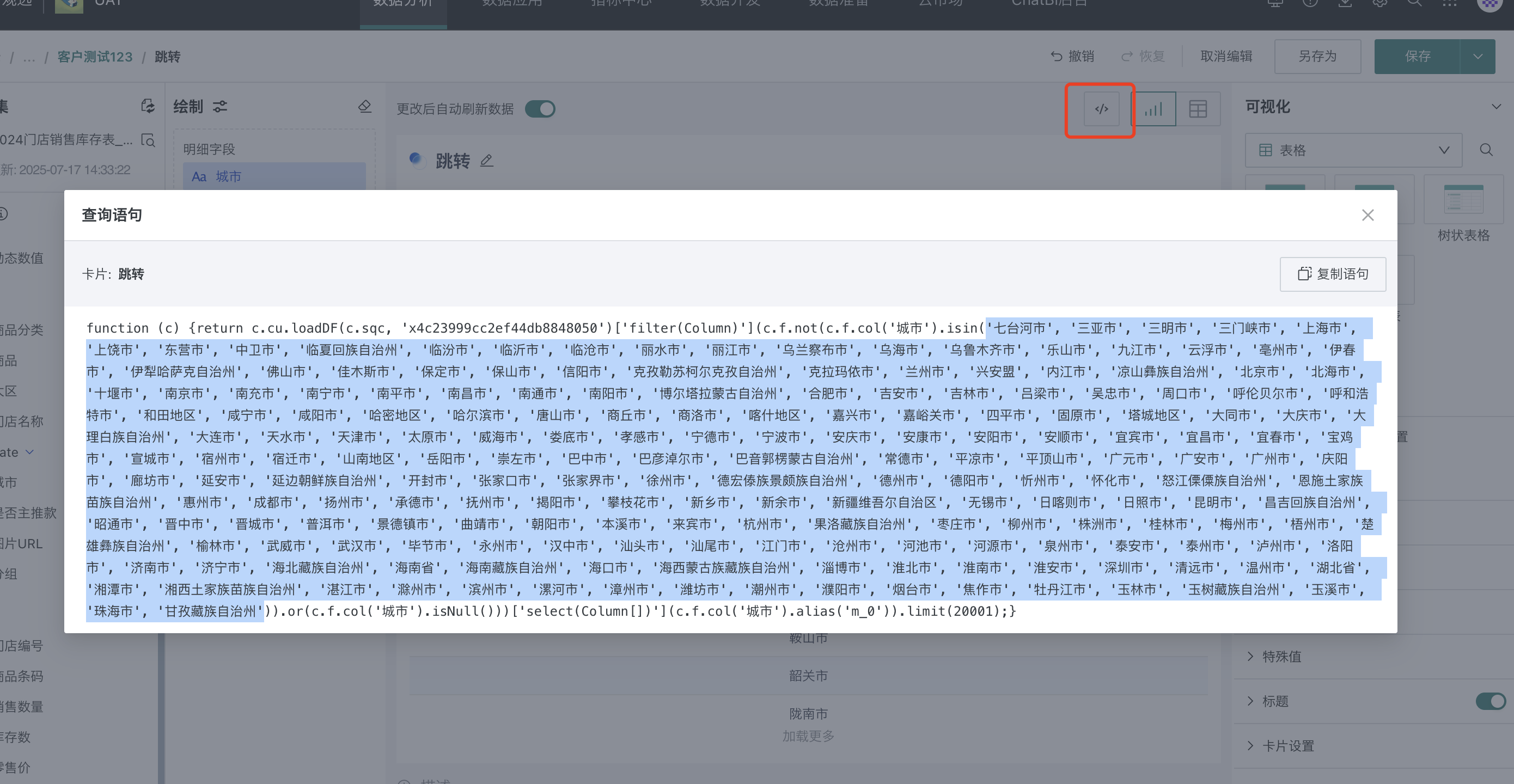Screen dimensions: 1514x784
Task: Close the 查询语句 dialog
Action: (1367, 215)
